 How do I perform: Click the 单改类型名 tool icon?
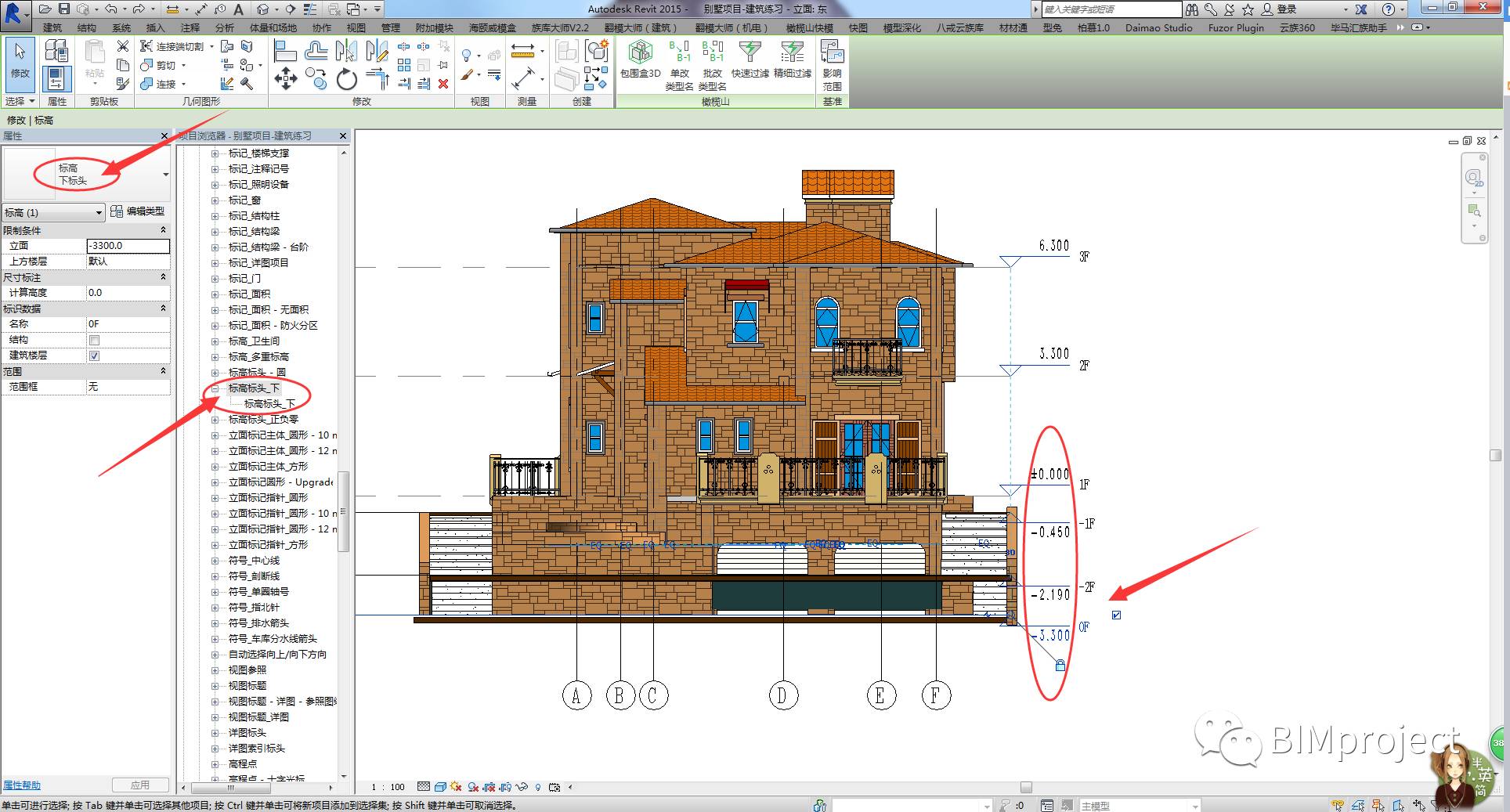point(679,66)
